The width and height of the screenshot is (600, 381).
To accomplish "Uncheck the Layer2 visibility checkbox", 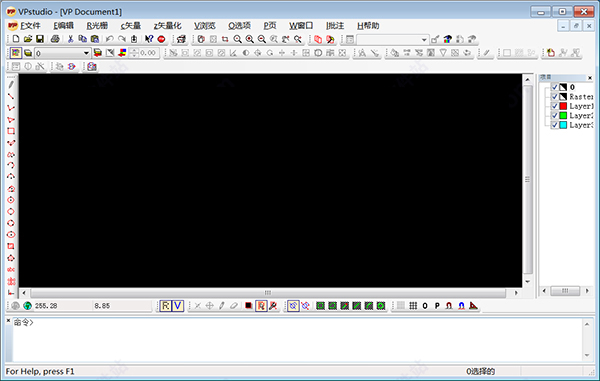I will (554, 116).
